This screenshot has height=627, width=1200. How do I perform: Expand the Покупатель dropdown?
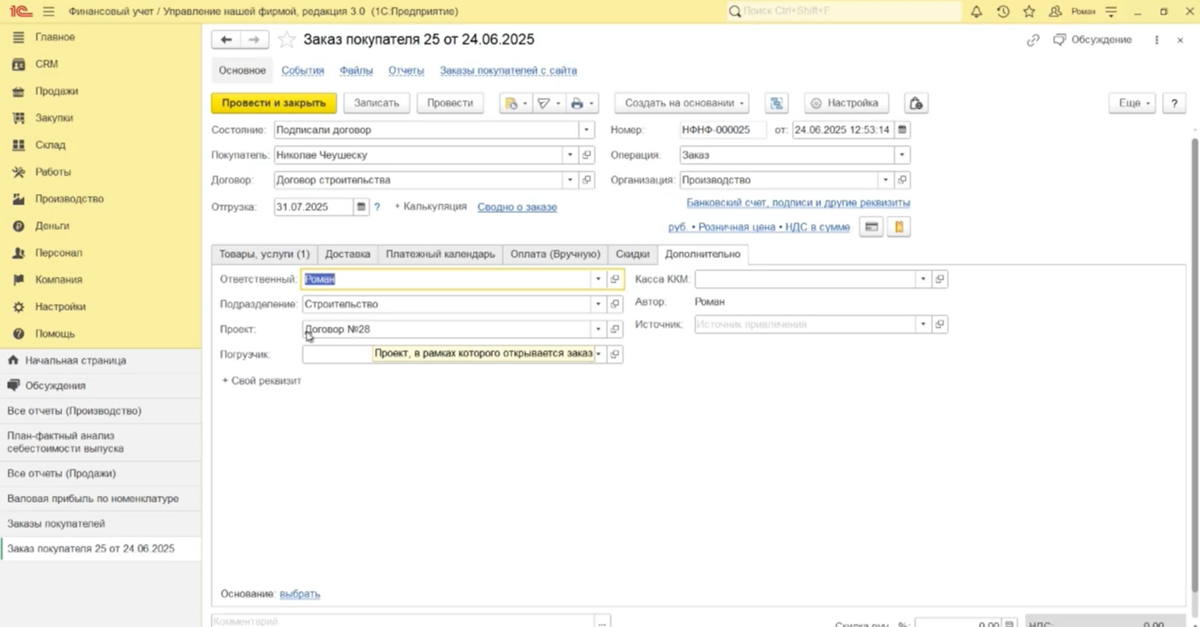(570, 155)
